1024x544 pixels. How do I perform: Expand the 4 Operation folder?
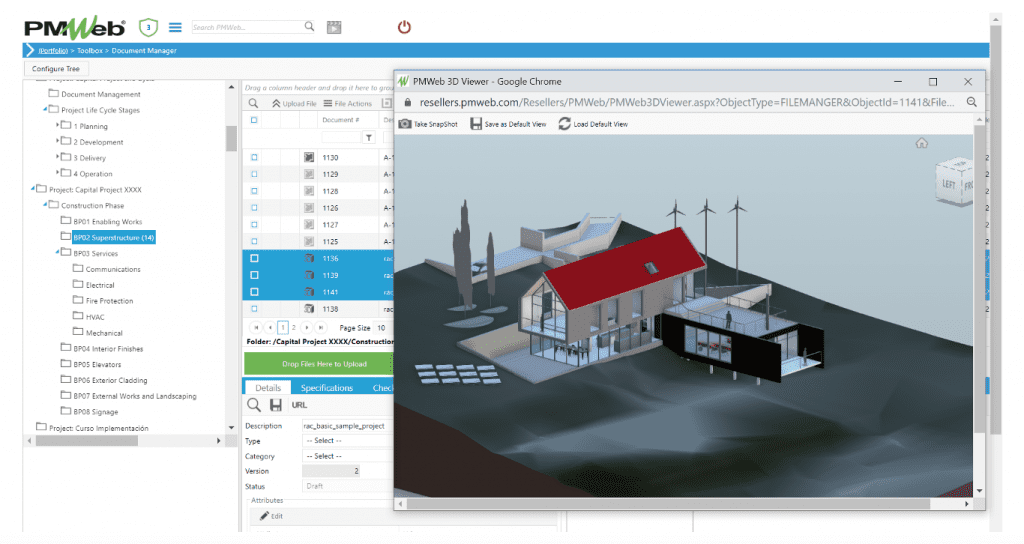tap(57, 172)
